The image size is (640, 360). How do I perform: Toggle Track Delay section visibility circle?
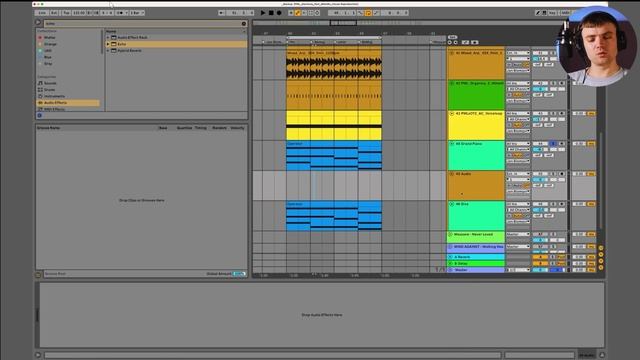coord(601,267)
